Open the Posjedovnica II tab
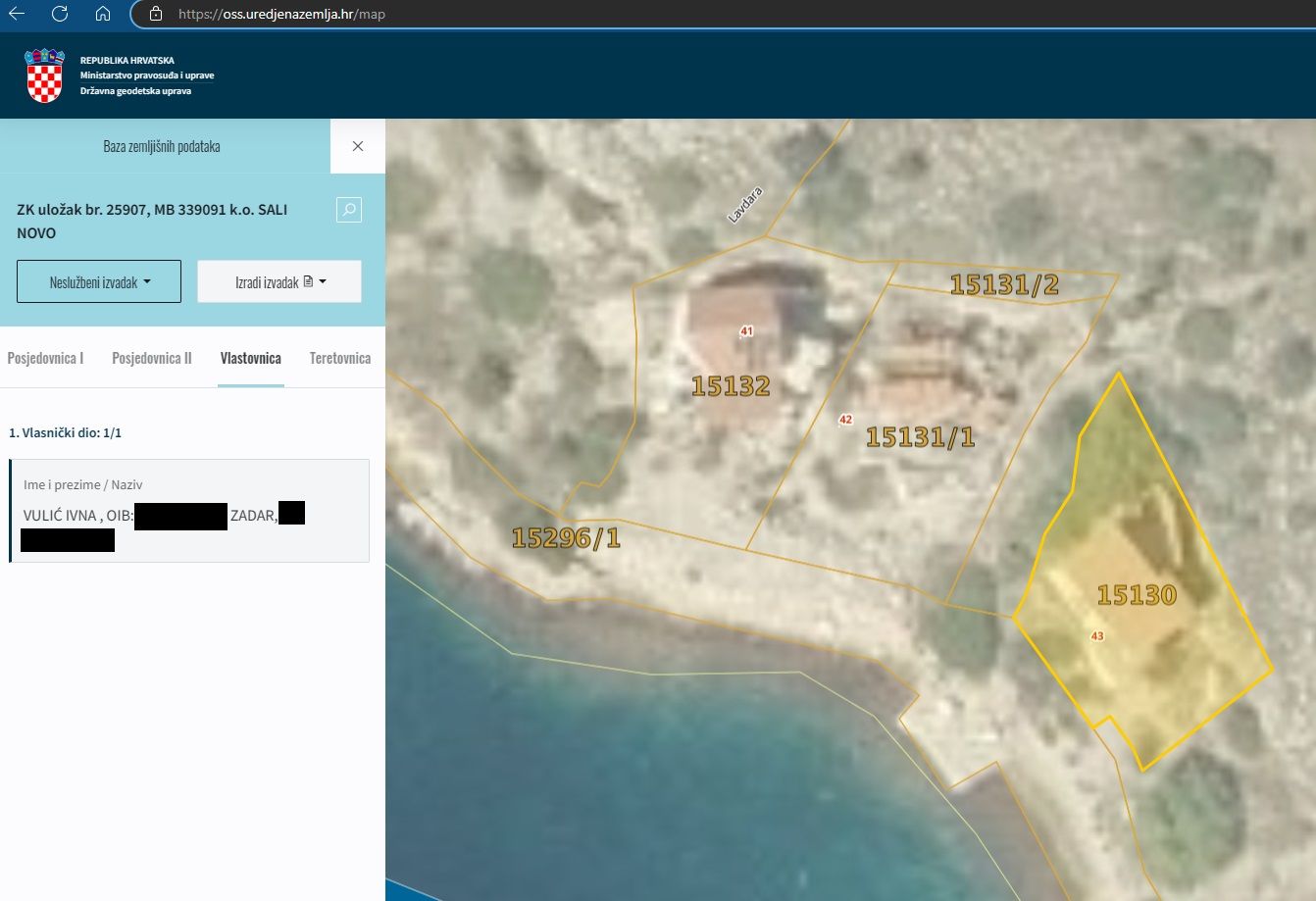This screenshot has height=901, width=1316. click(152, 359)
